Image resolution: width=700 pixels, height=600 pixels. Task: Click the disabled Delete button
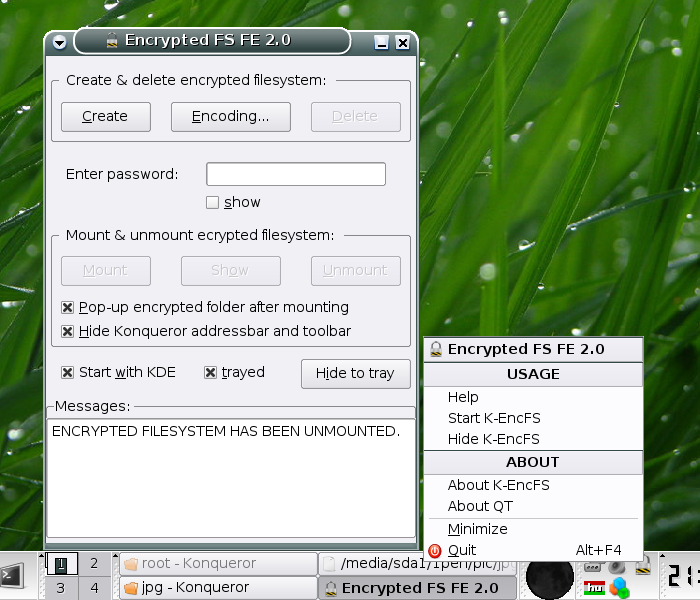[x=356, y=117]
